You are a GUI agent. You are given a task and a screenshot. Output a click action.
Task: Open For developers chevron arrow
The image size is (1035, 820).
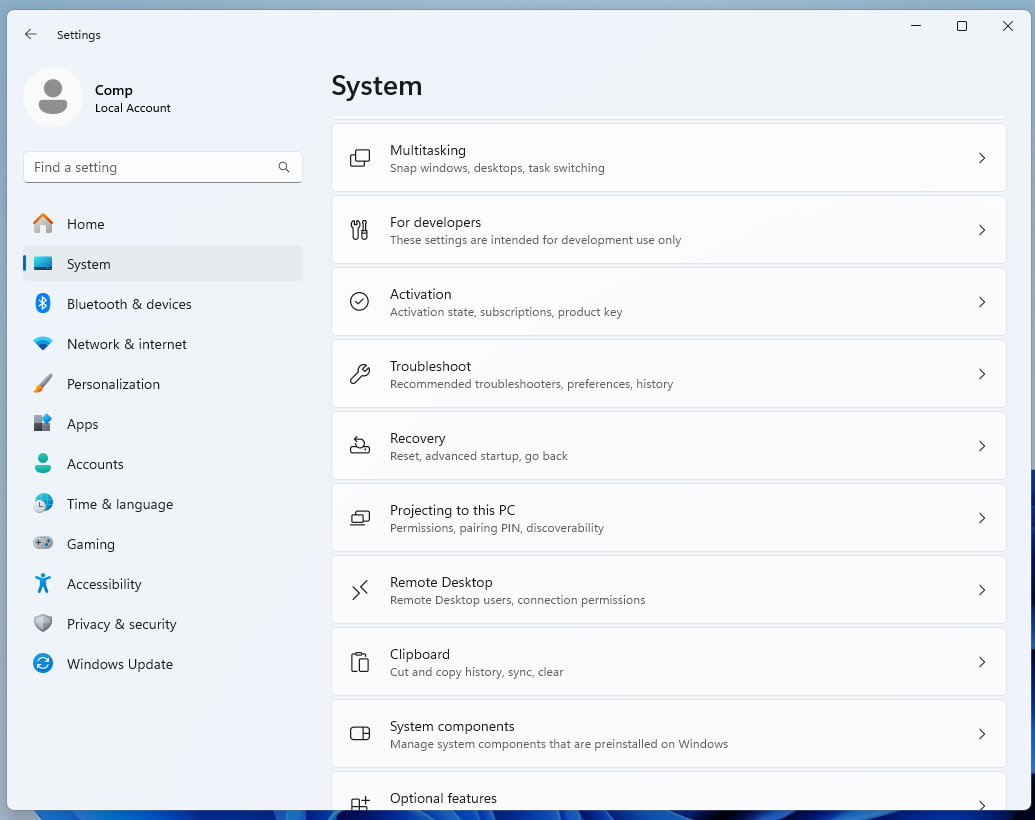[x=982, y=230]
